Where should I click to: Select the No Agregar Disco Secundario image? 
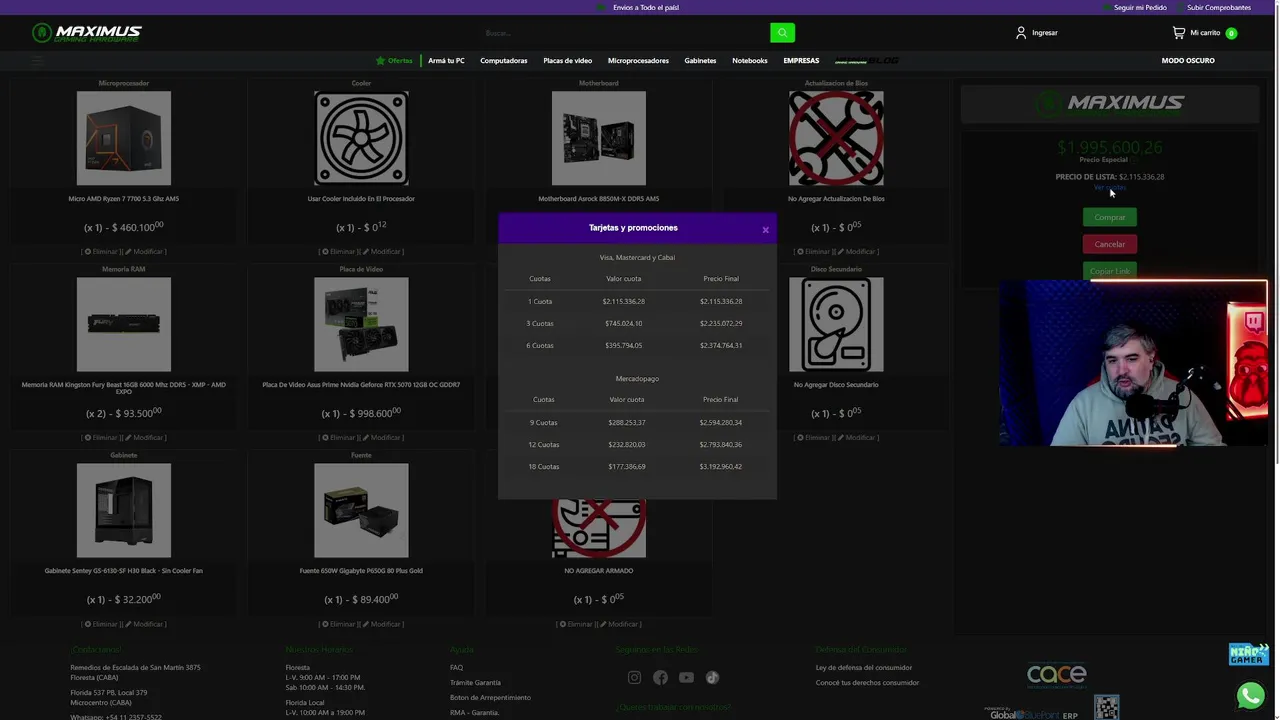click(x=836, y=324)
